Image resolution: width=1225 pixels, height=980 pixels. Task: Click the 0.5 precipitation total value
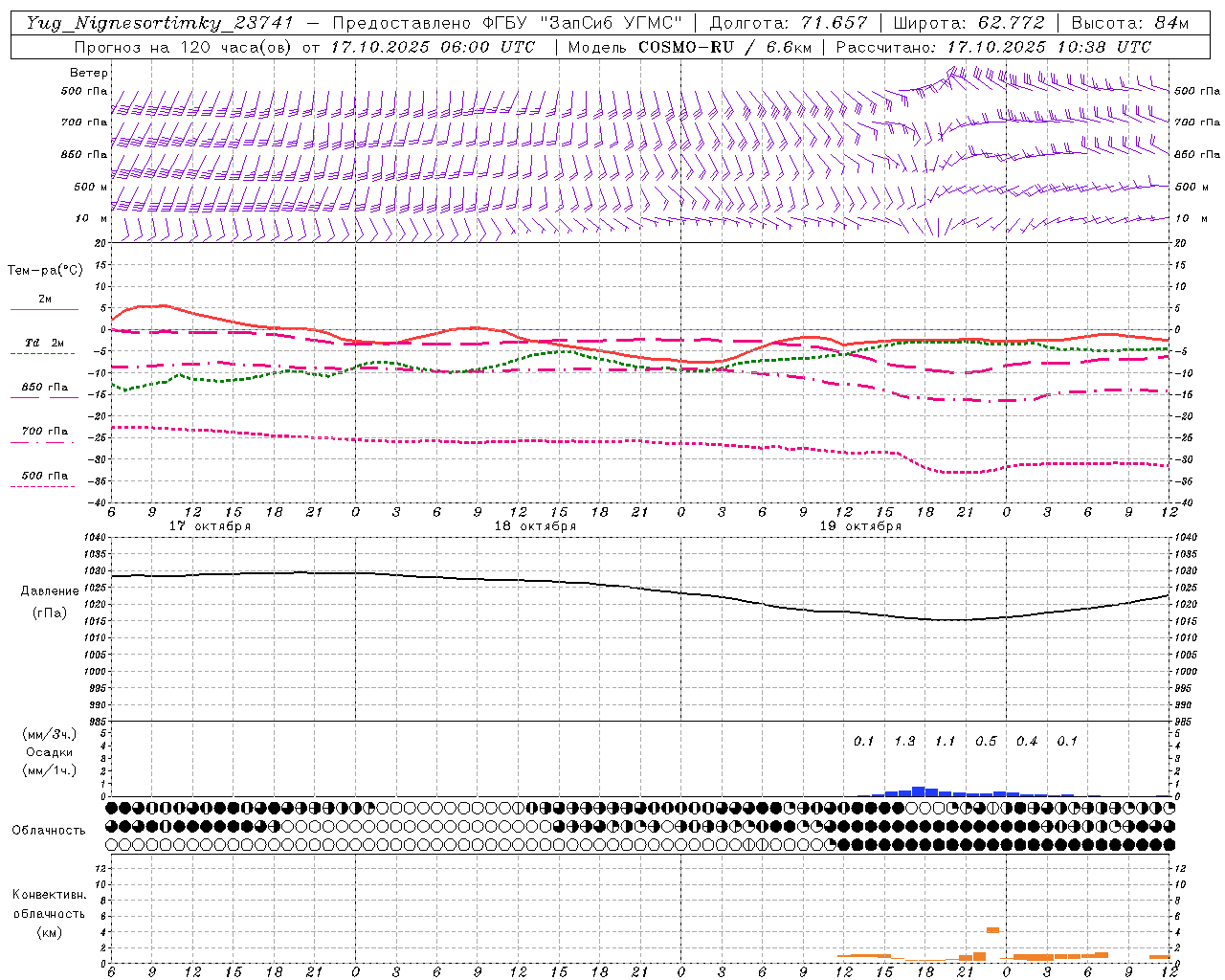[986, 742]
